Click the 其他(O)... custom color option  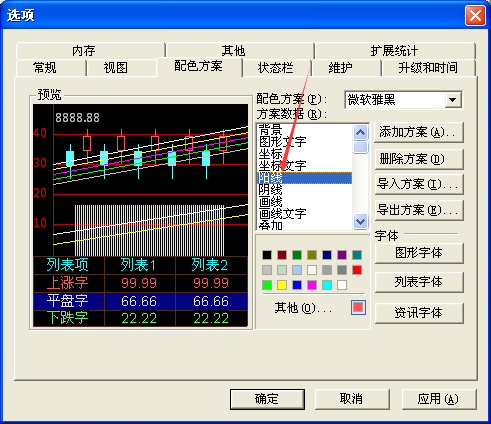tap(303, 308)
